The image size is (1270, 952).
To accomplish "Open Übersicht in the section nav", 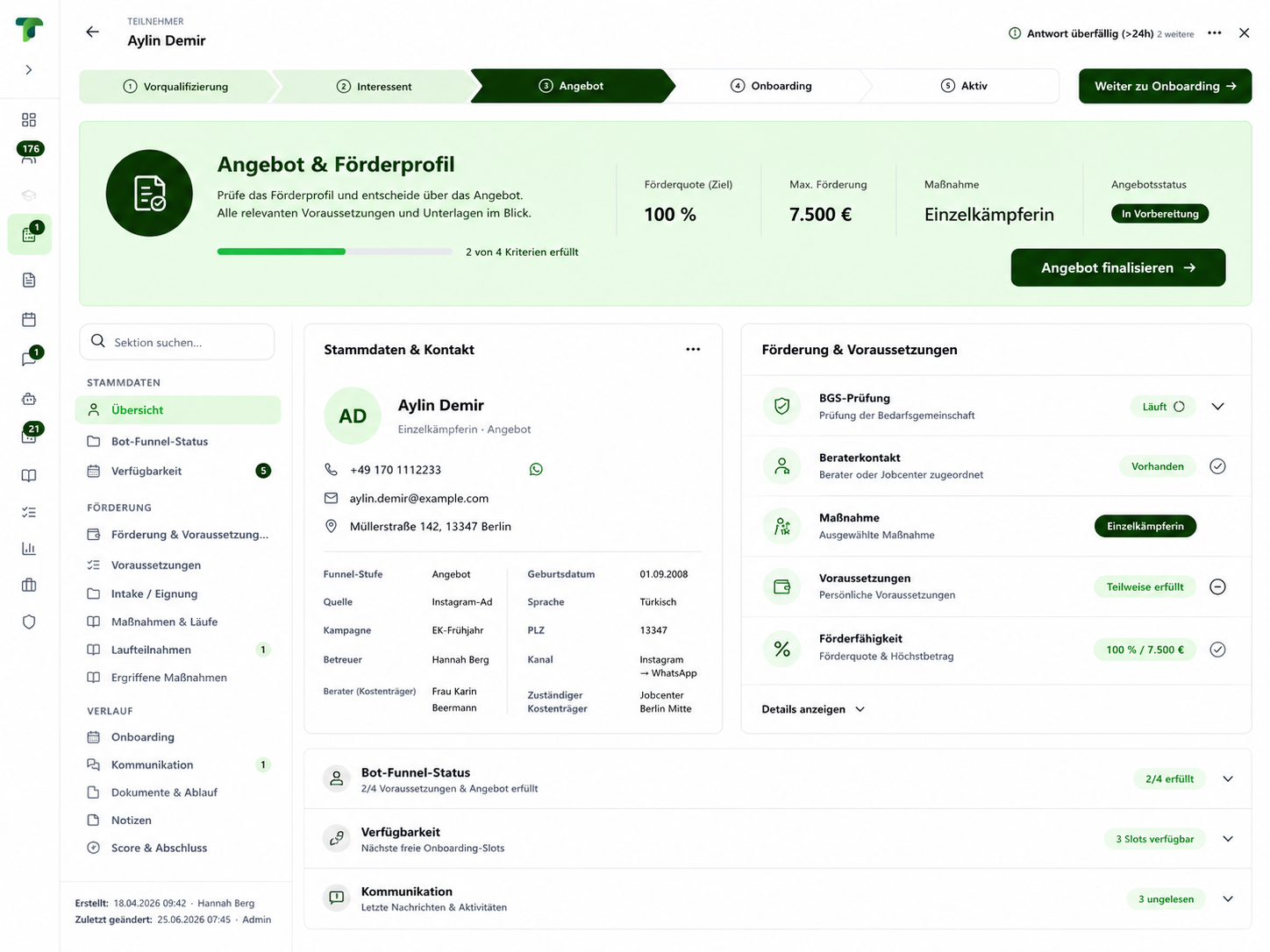I will 178,409.
